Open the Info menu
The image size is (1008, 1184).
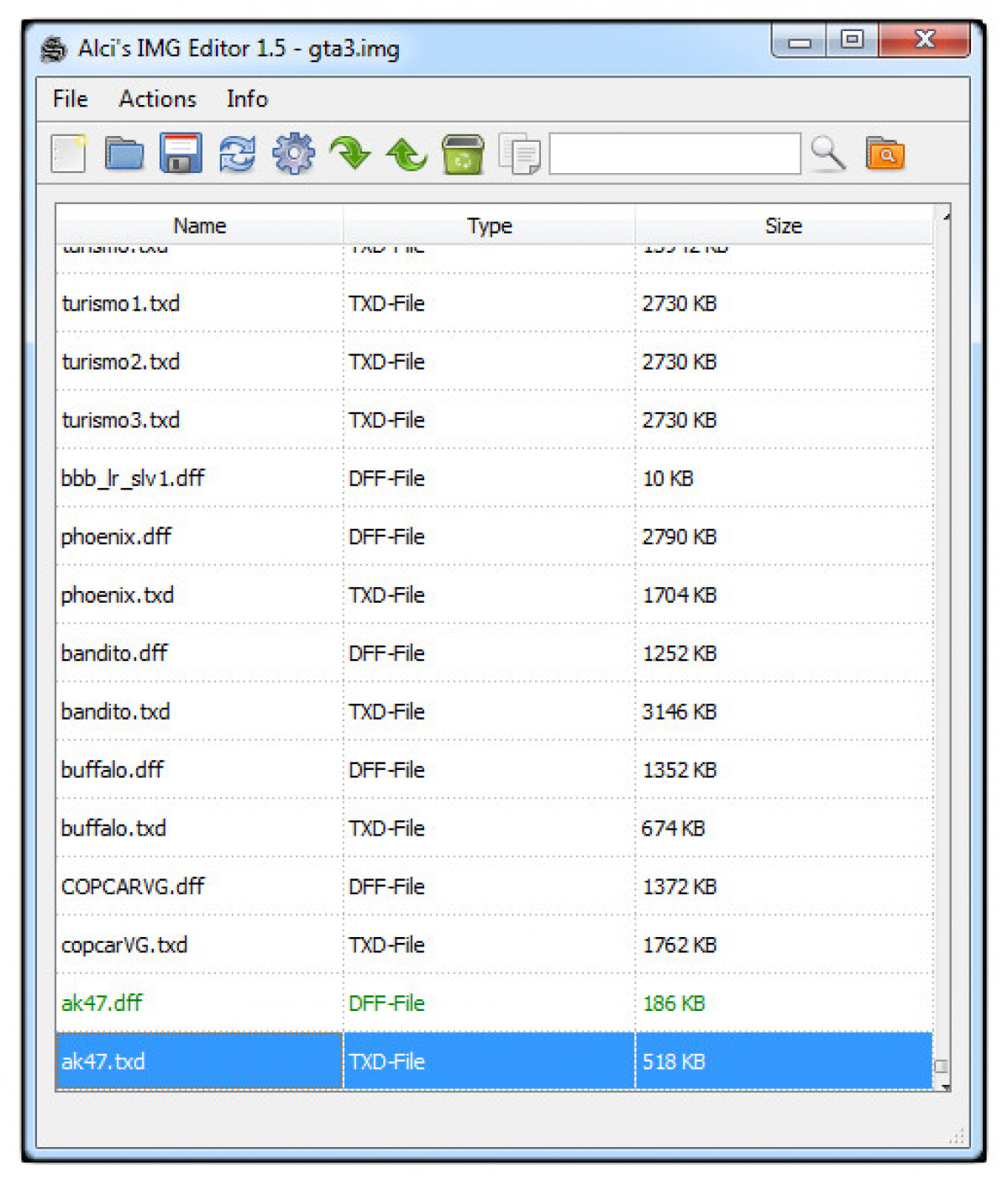pyautogui.click(x=247, y=99)
